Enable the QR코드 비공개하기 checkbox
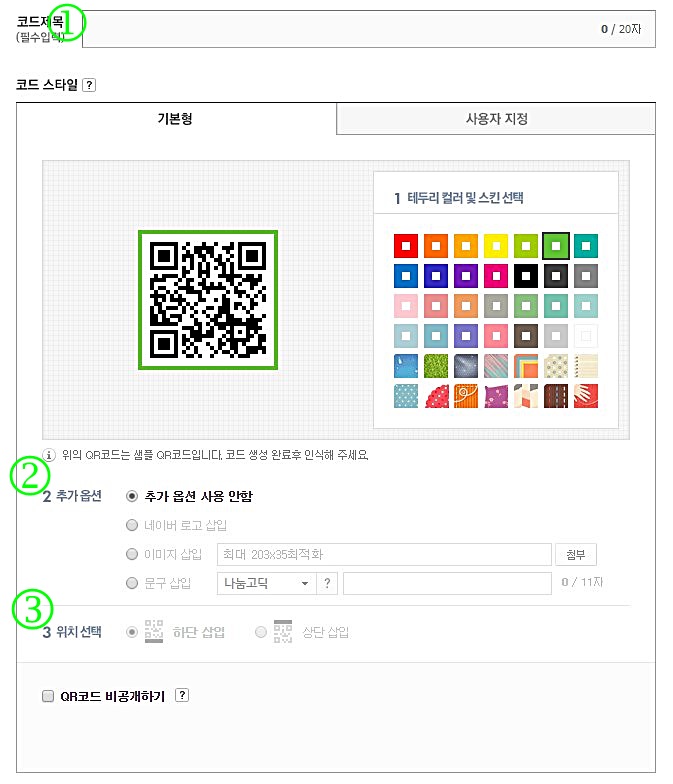This screenshot has height=784, width=673. (48, 696)
